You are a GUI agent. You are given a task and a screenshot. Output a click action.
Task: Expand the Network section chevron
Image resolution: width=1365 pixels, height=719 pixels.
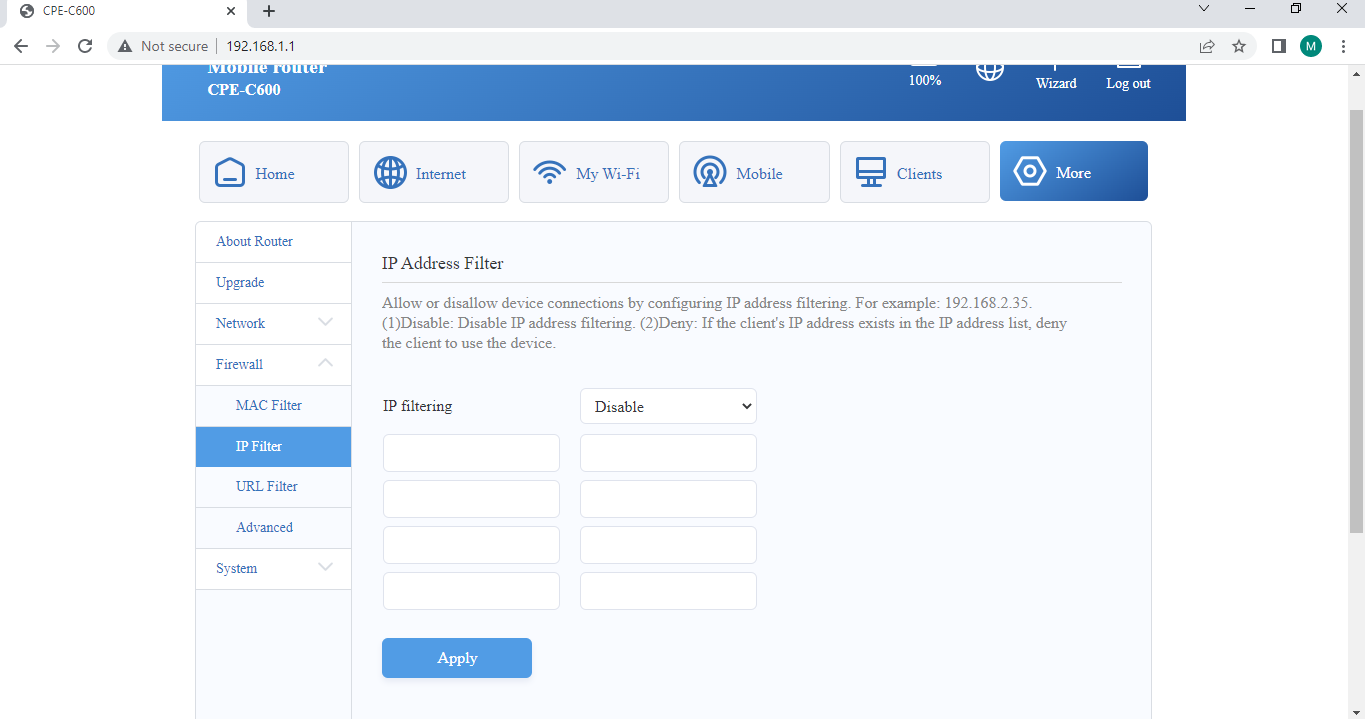325,322
